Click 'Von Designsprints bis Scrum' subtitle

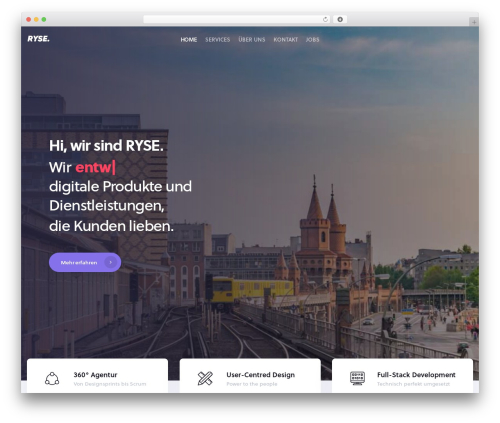pyautogui.click(x=110, y=384)
